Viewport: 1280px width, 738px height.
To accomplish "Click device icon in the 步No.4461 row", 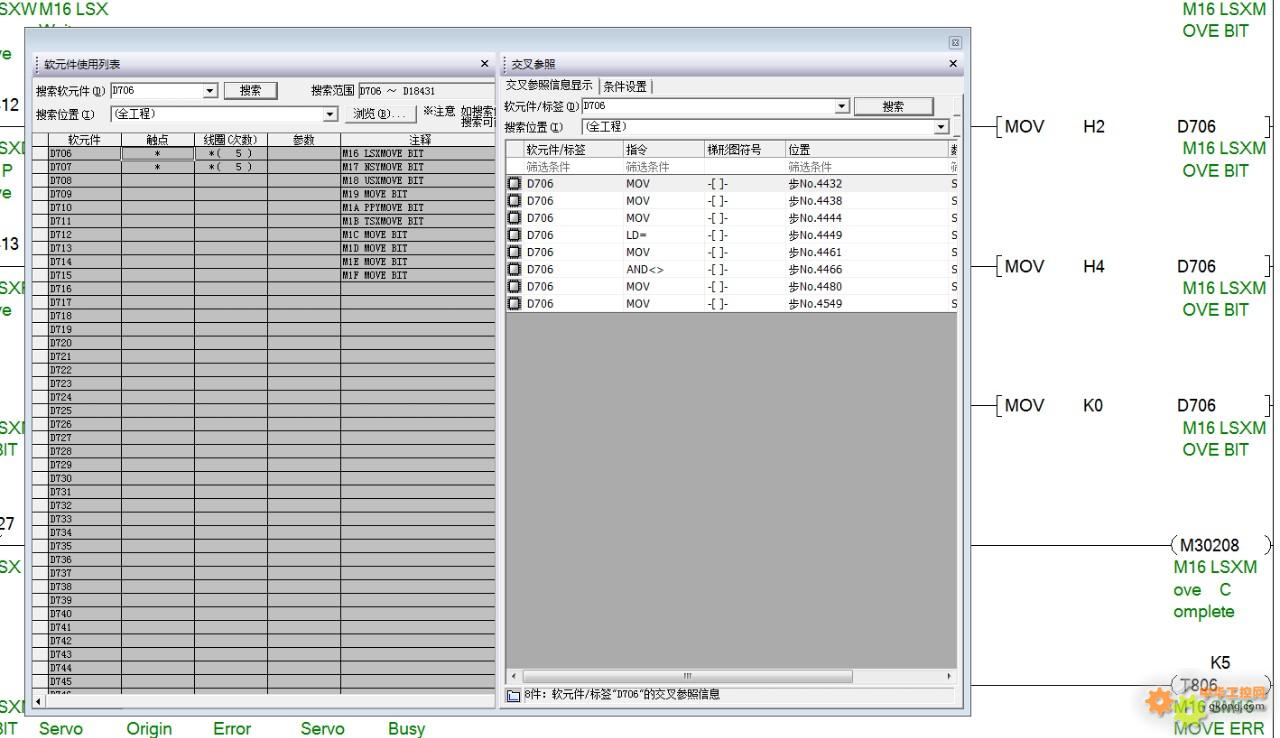I will pyautogui.click(x=514, y=252).
